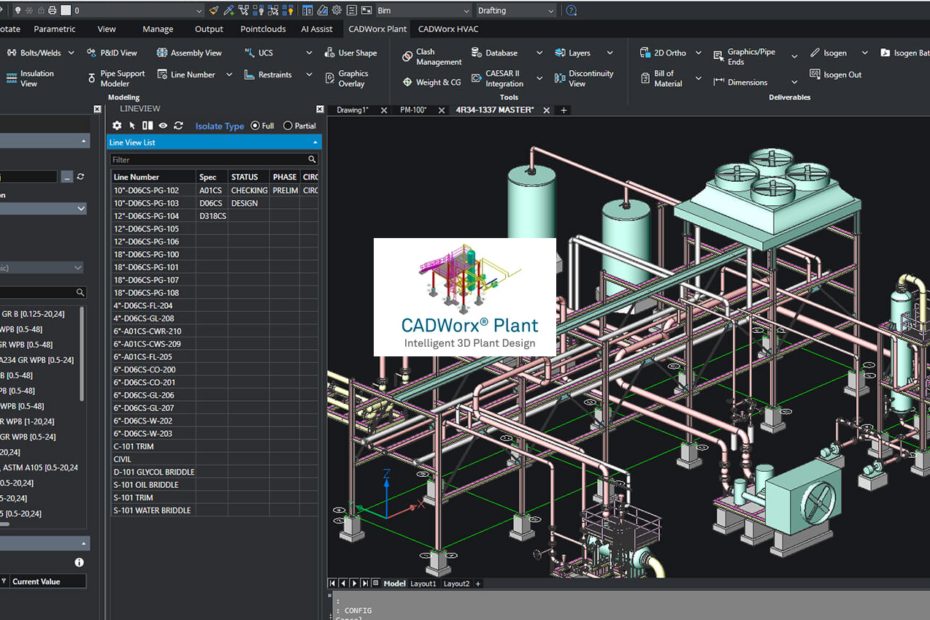This screenshot has width=930, height=620.
Task: Close the LINEVIEW panel
Action: tap(320, 109)
